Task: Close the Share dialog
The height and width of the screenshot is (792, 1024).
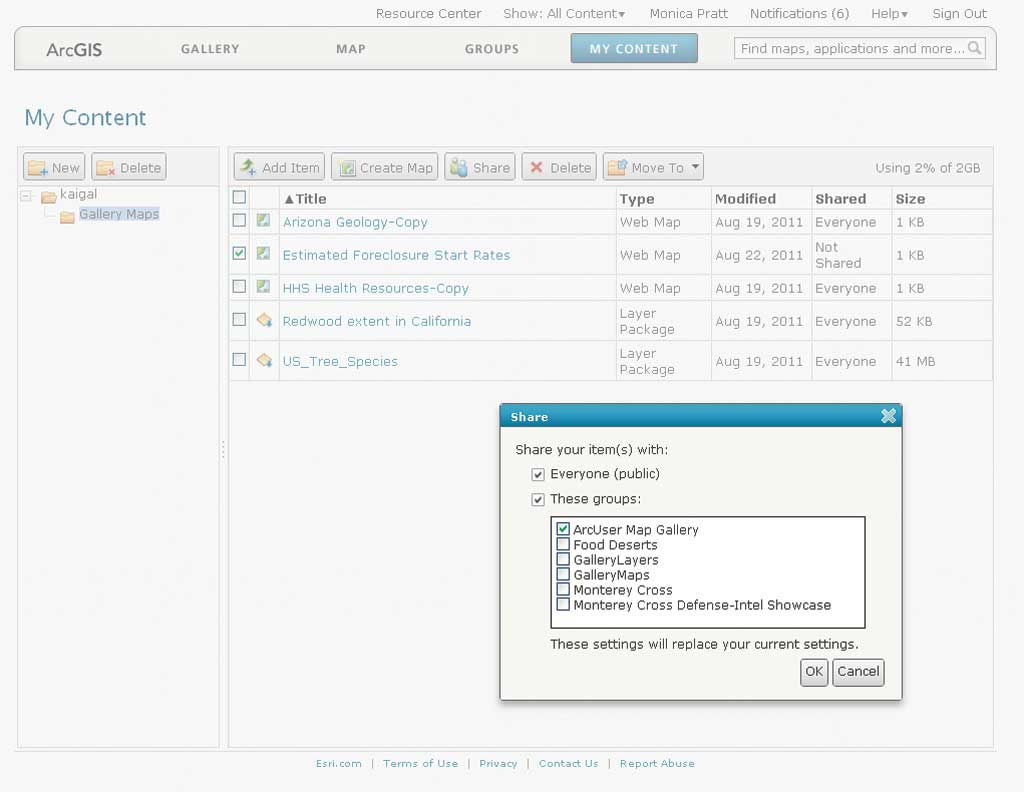Action: [888, 416]
